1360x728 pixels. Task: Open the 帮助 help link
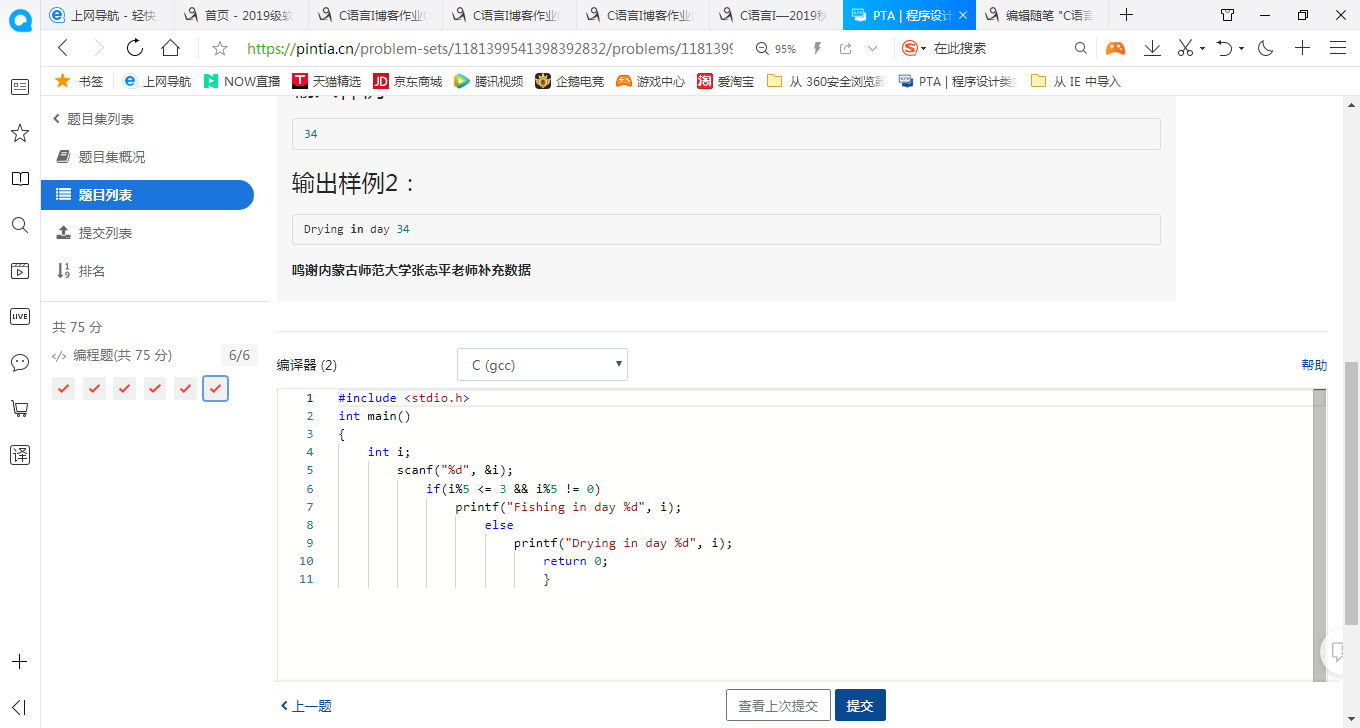coord(1314,365)
